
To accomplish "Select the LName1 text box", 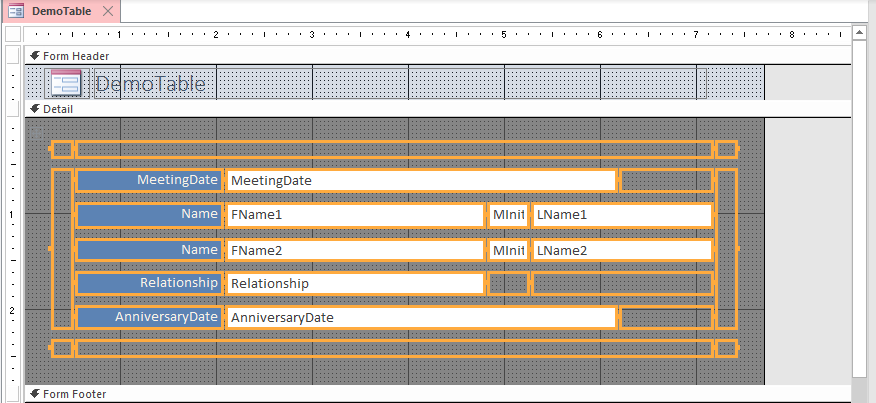I will [x=621, y=215].
